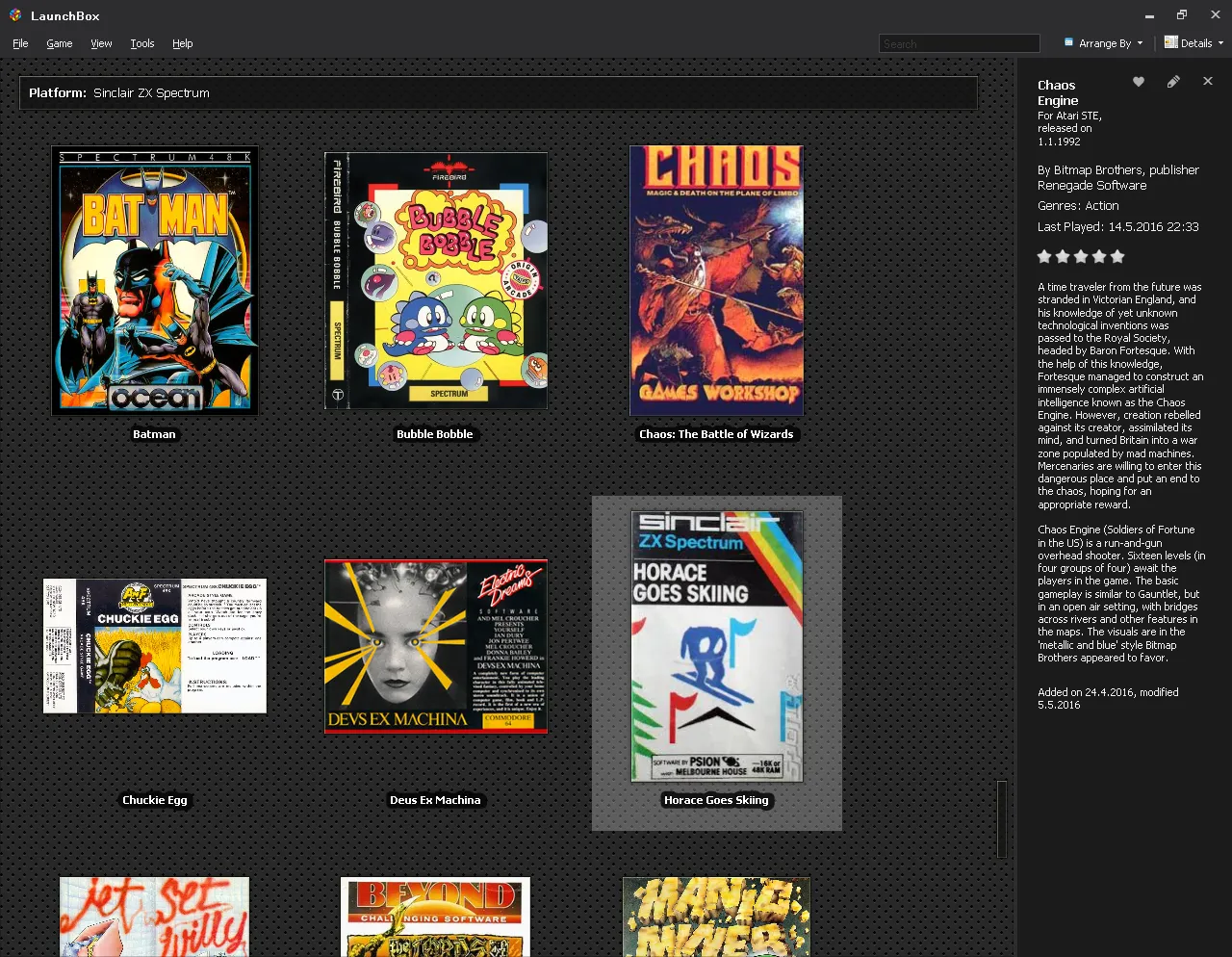This screenshot has width=1232, height=957.
Task: Click the Batman title label
Action: 154,434
